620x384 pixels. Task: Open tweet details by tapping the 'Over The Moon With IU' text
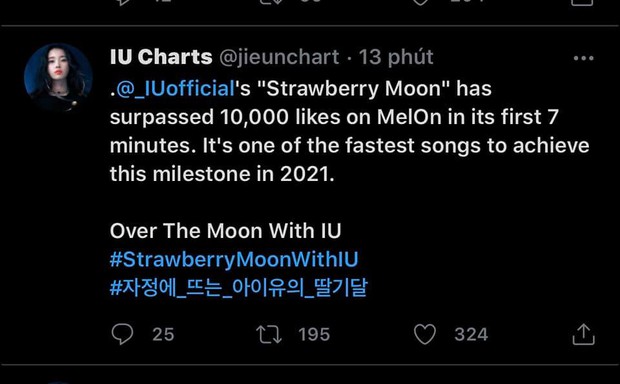225,231
